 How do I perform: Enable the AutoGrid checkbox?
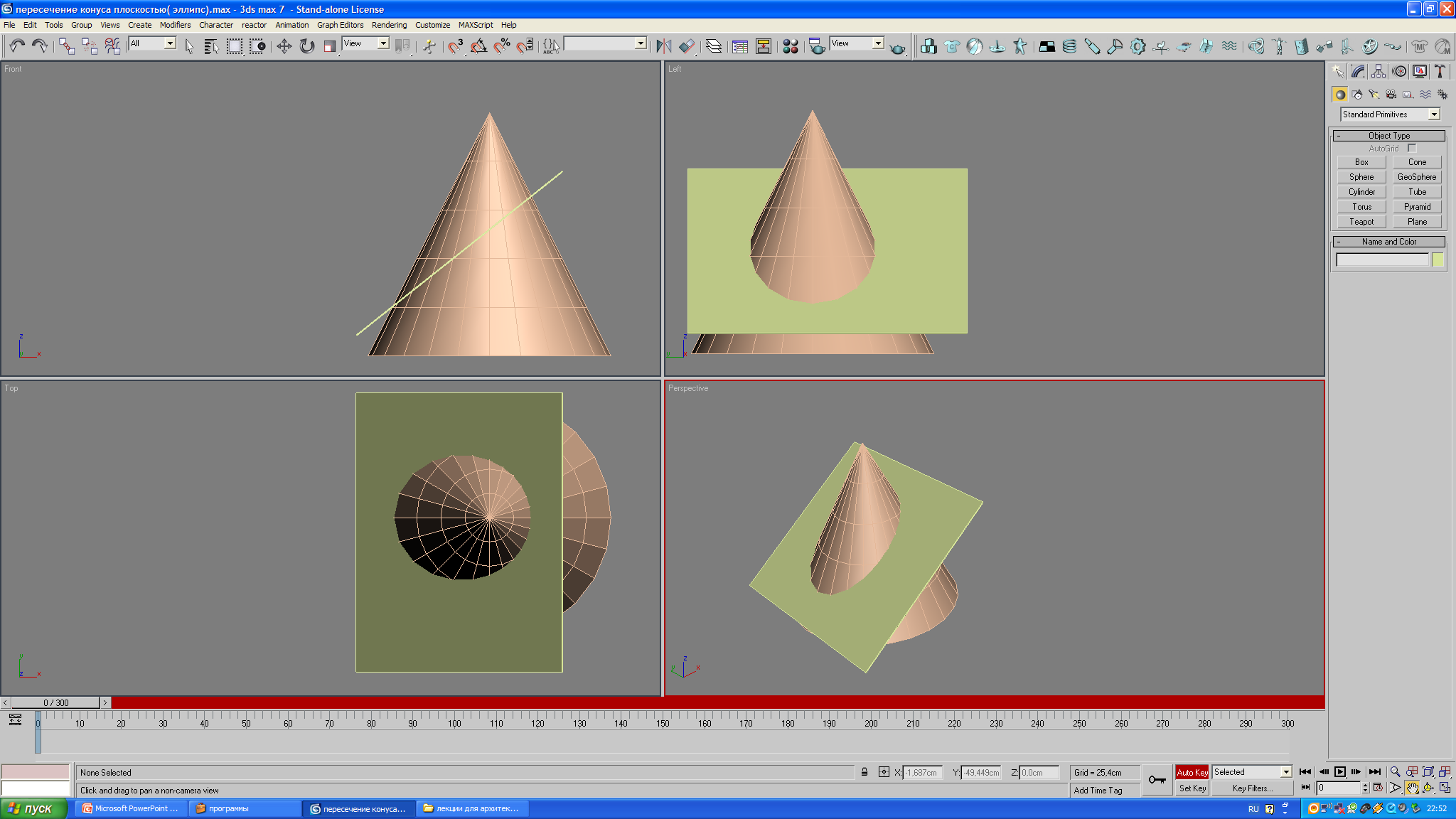point(1412,149)
